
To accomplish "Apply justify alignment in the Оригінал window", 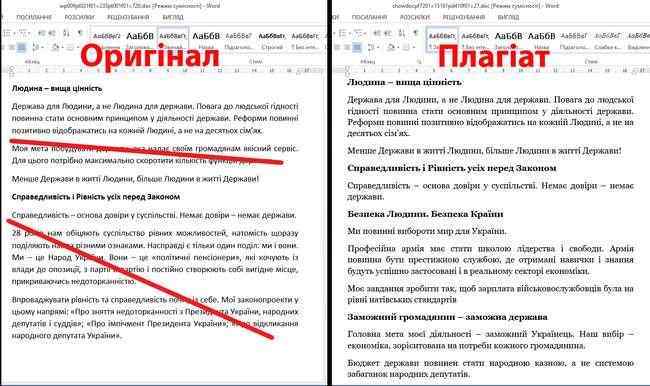I will (x=21, y=47).
